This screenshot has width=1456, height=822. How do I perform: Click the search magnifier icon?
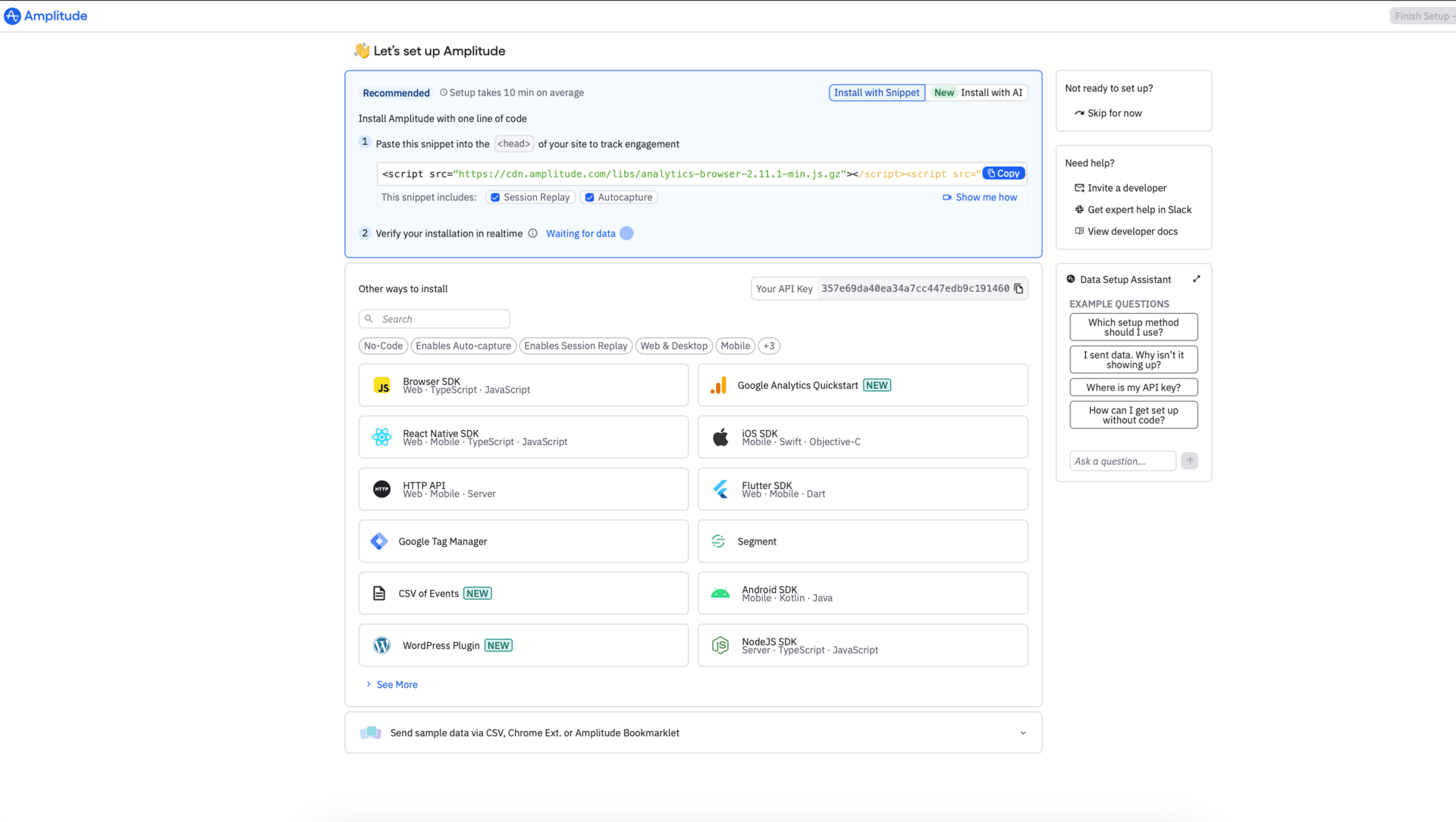pos(369,319)
